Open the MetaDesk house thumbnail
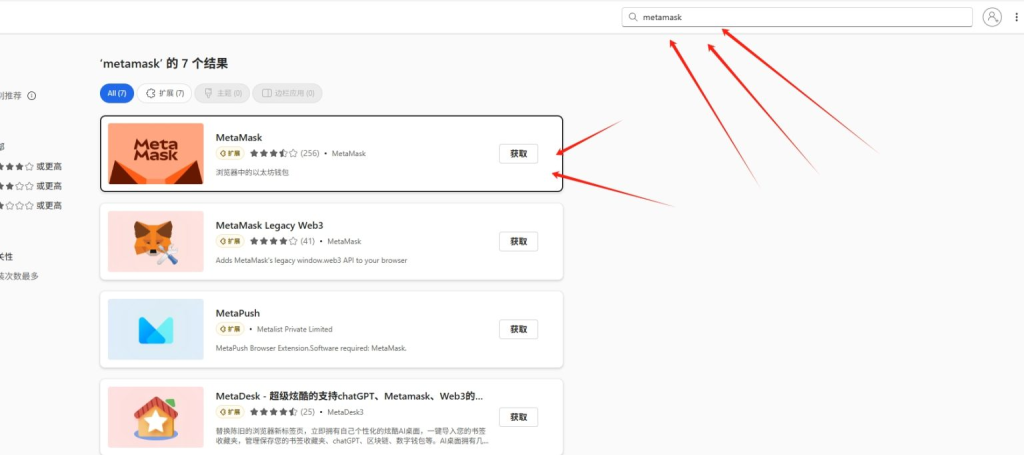 click(x=155, y=417)
